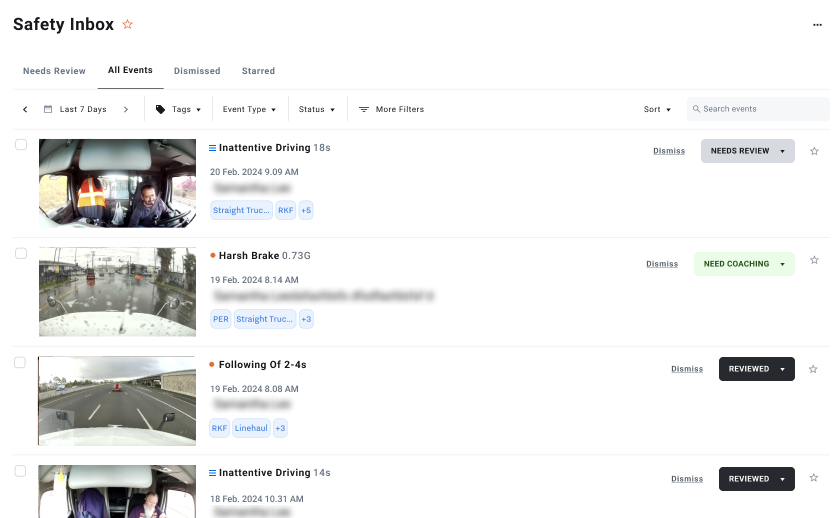
Task: Select checkbox for Harsh Brake event
Action: (x=21, y=253)
